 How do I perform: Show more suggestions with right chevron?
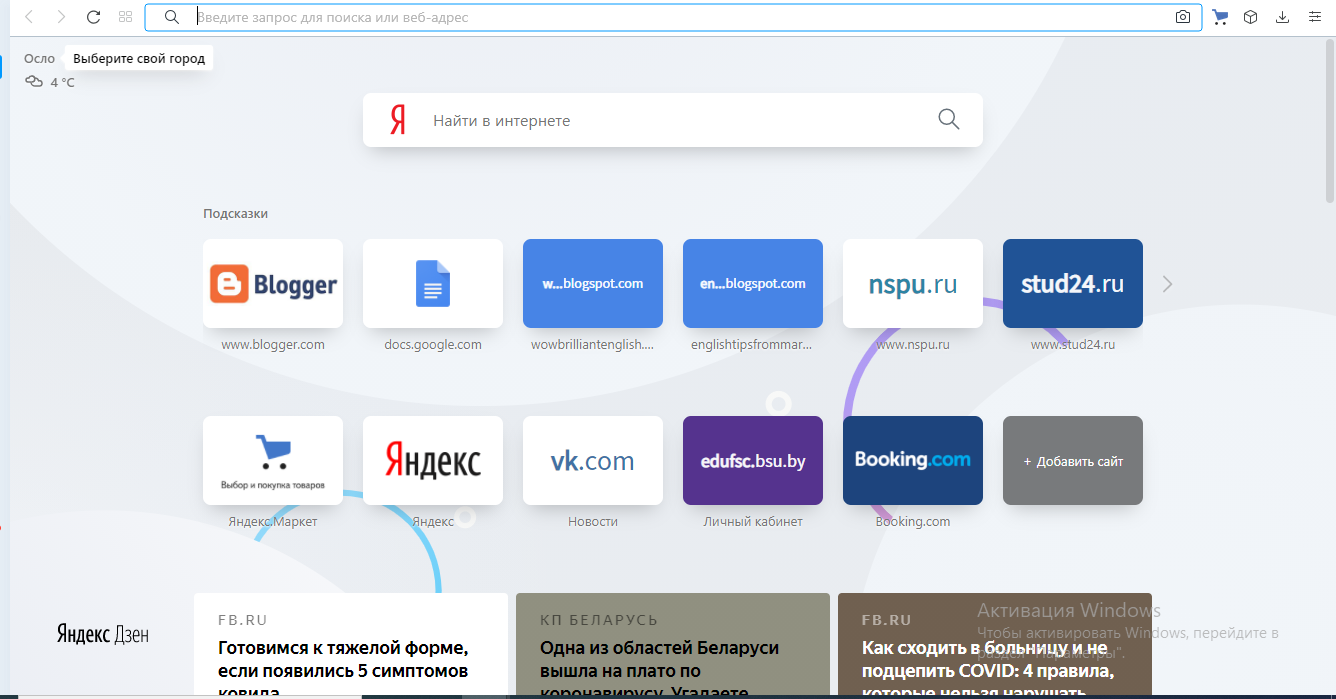point(1167,284)
